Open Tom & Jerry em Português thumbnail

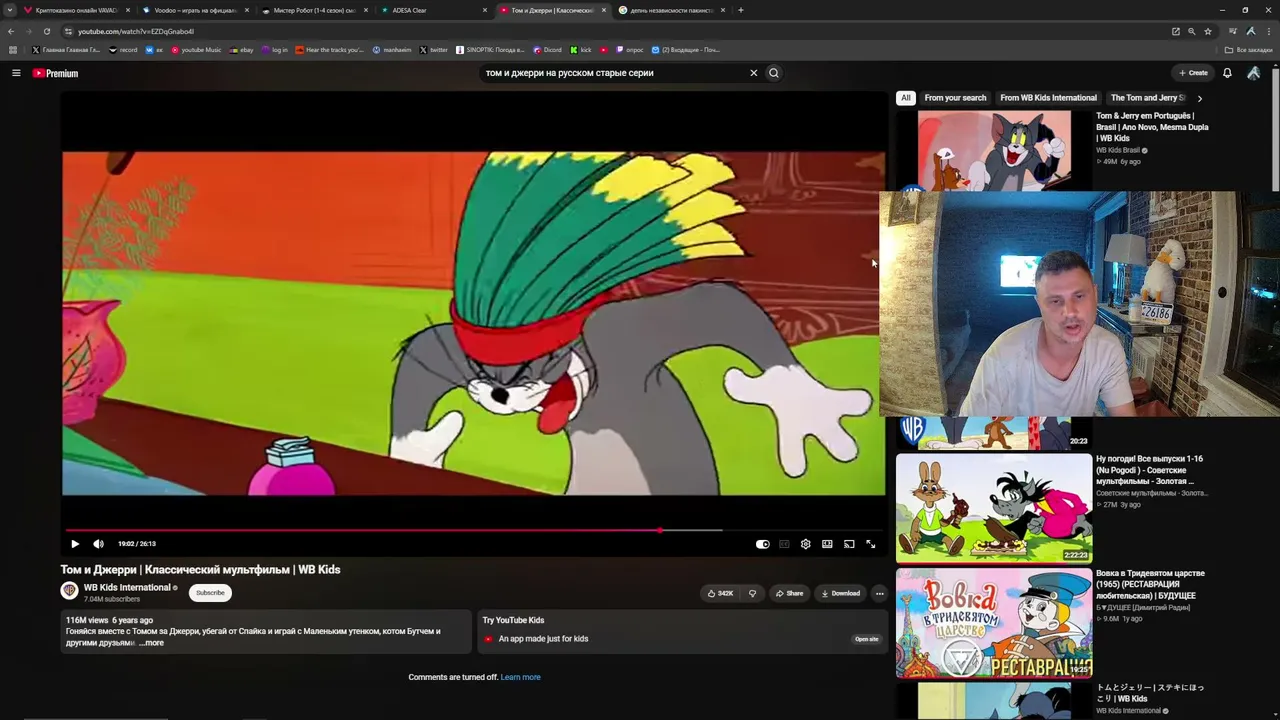pyautogui.click(x=994, y=150)
